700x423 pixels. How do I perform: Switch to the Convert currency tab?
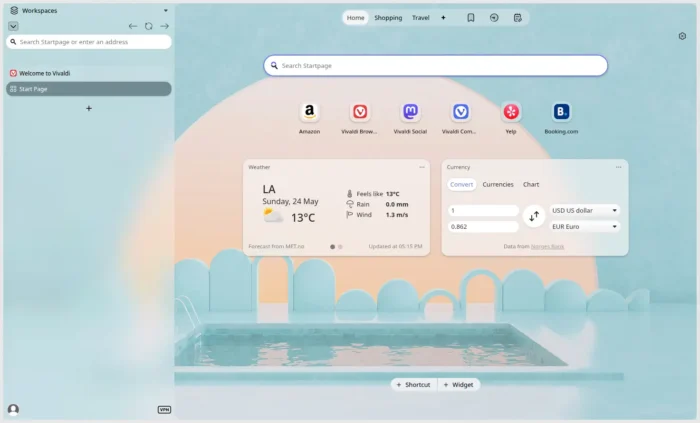[461, 184]
